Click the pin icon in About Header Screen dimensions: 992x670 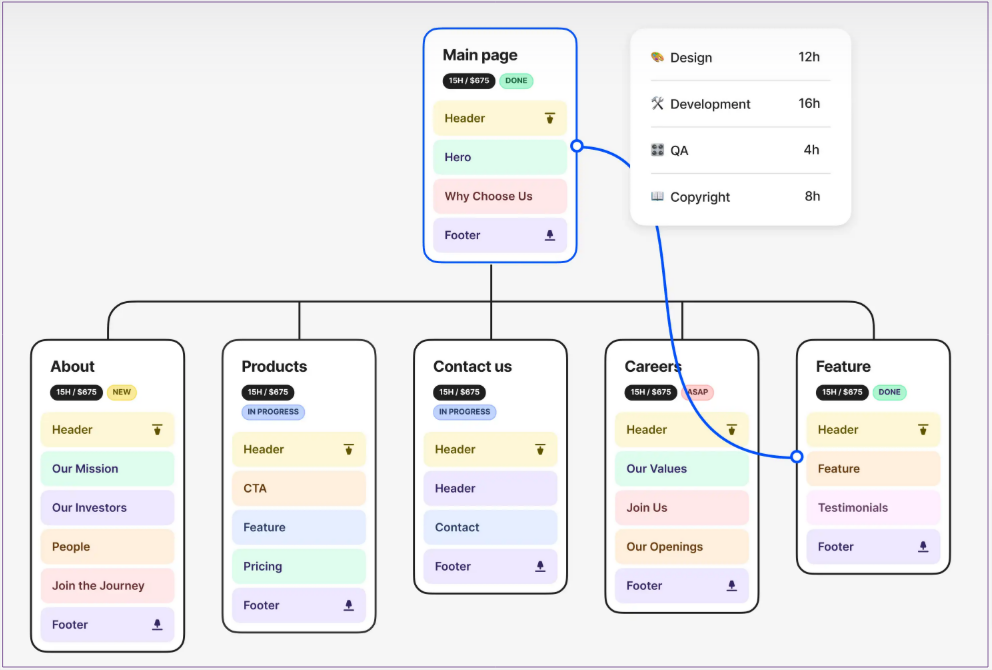pyautogui.click(x=157, y=430)
